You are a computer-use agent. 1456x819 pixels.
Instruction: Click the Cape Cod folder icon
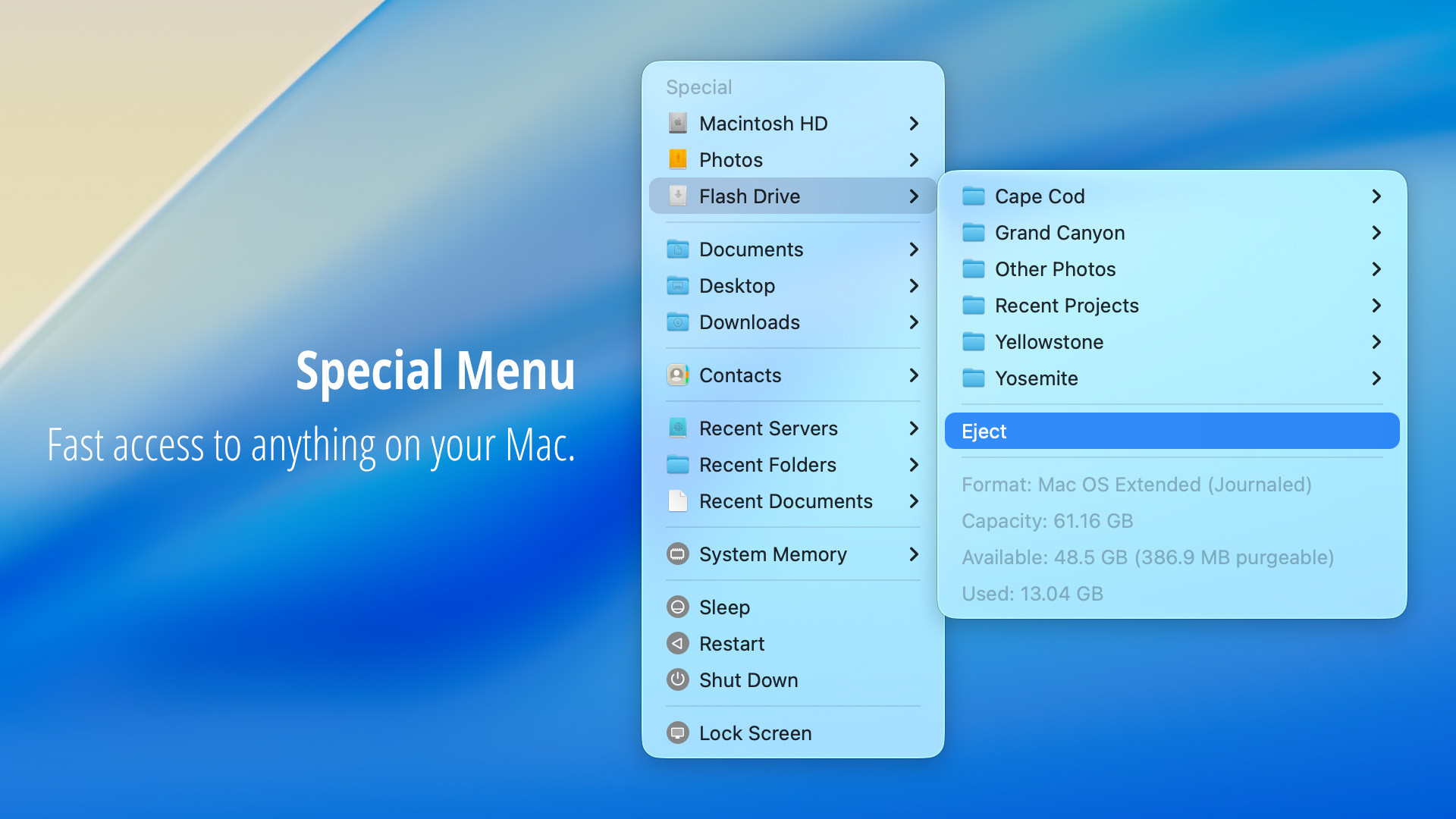(974, 196)
